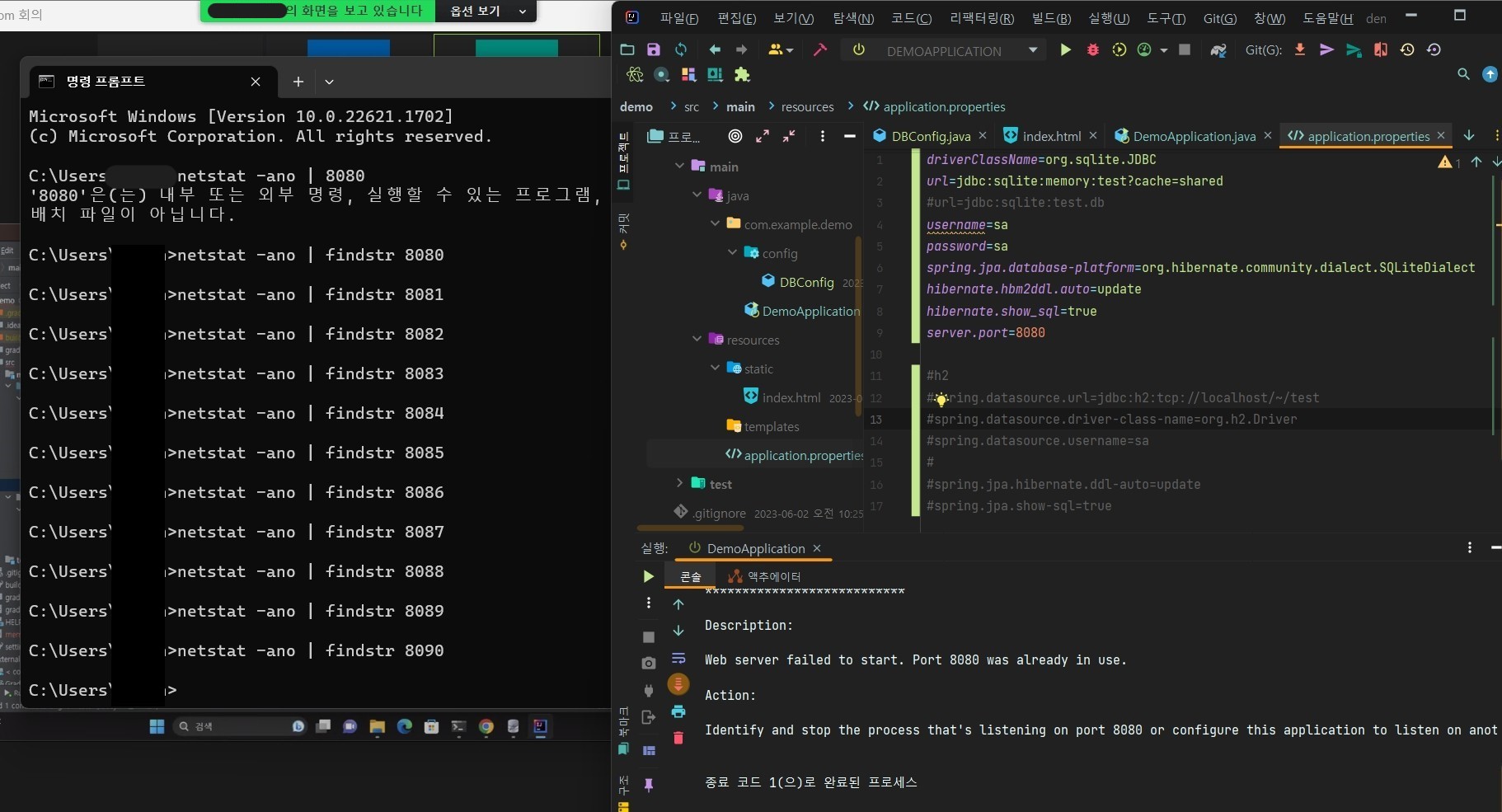Screen dimensions: 1502x812
Task: Add a new command prompt tab
Action: click(298, 82)
